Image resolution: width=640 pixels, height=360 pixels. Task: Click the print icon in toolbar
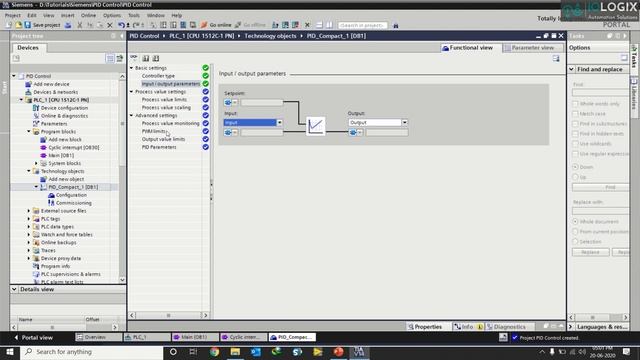[x=68, y=25]
